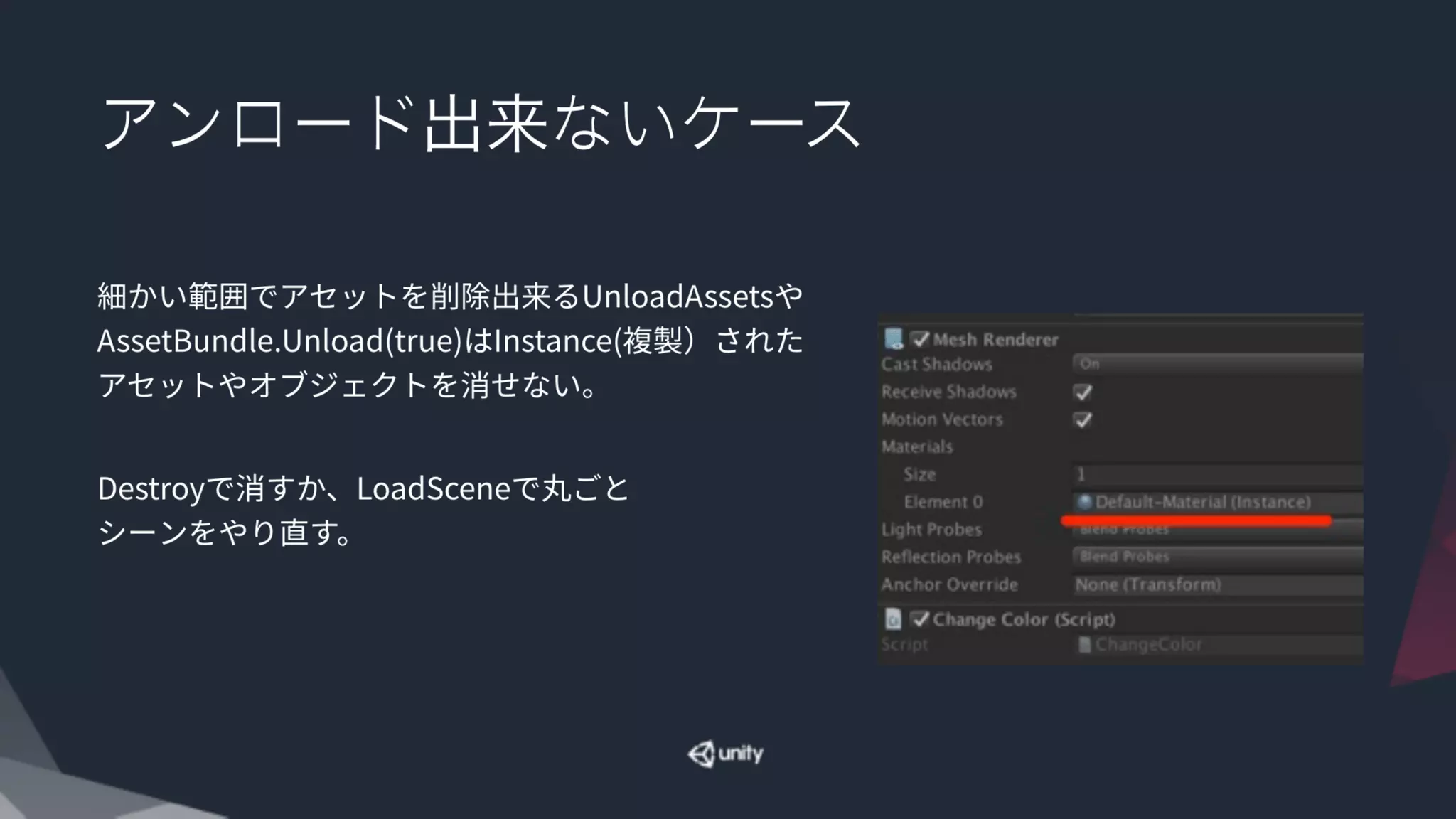This screenshot has width=1456, height=819.
Task: Click the text AssetBundle.Unload(true) in the paragraph
Action: [x=280, y=341]
